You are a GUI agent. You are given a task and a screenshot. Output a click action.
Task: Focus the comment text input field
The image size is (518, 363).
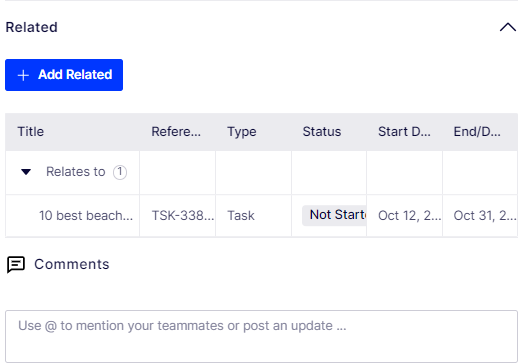pyautogui.click(x=261, y=337)
